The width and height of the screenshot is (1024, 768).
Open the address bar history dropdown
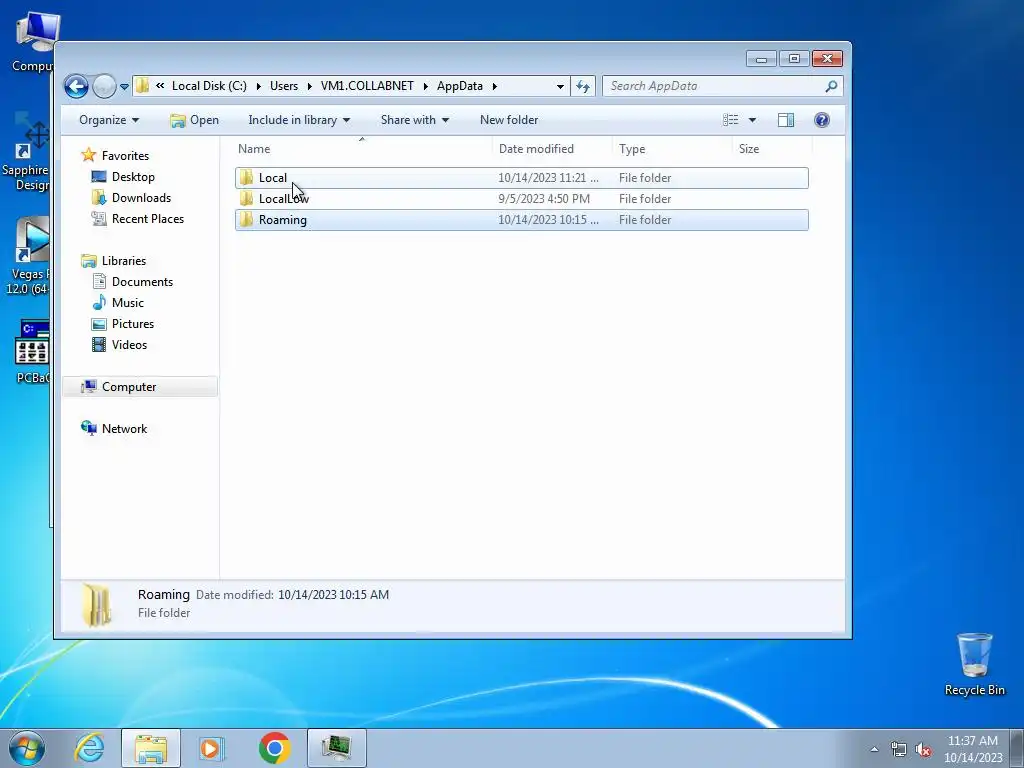[x=560, y=86]
